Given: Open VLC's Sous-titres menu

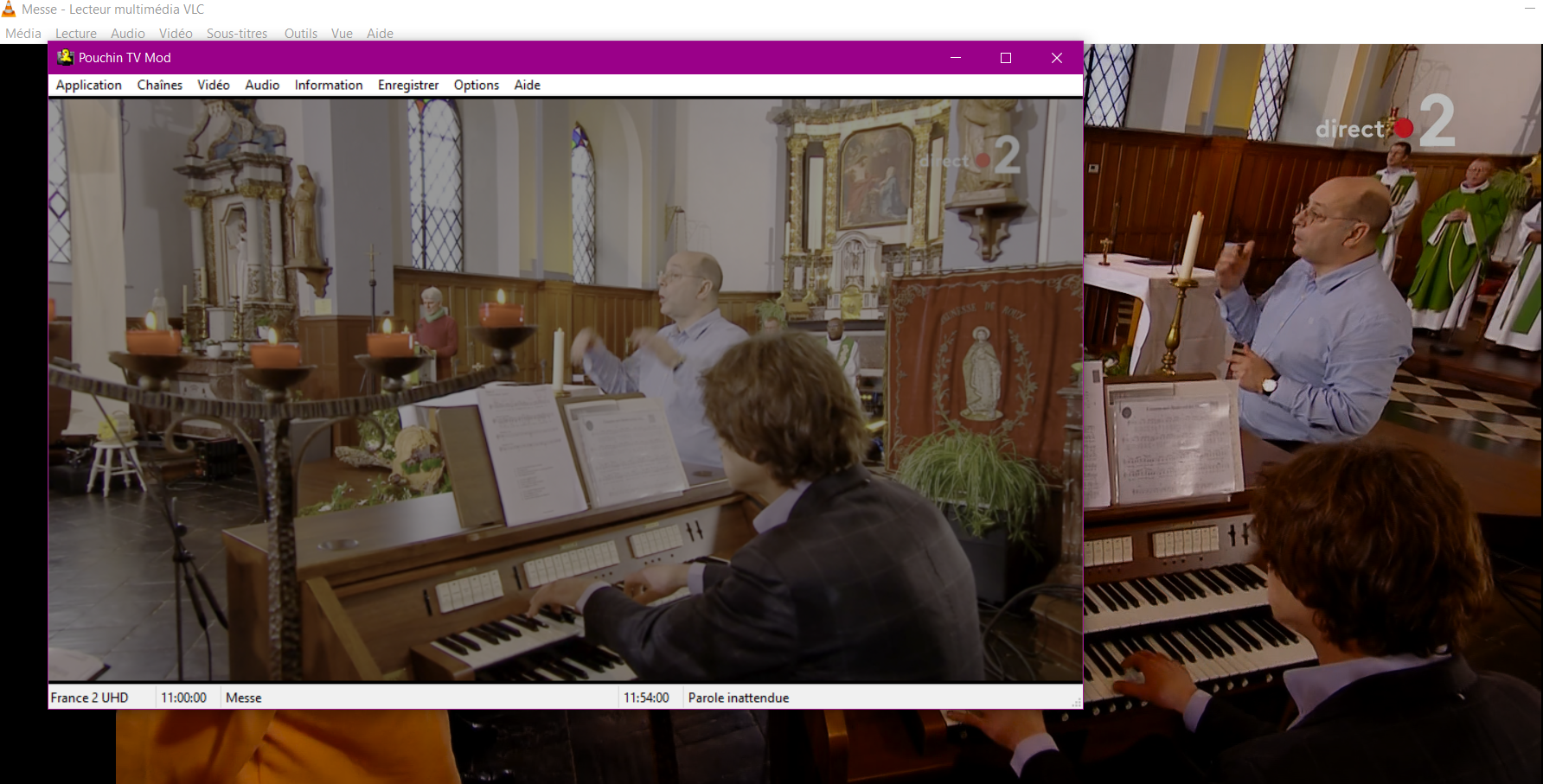Looking at the screenshot, I should [x=237, y=34].
